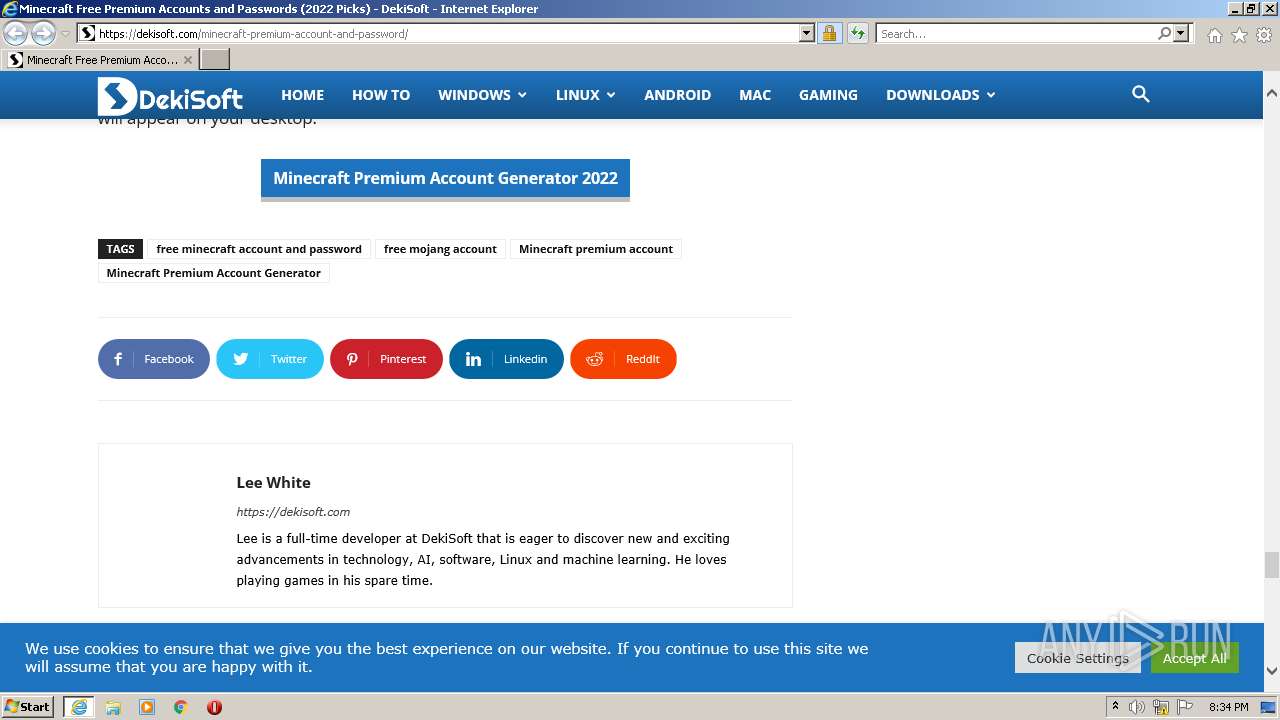Viewport: 1280px width, 720px height.
Task: Click the action center flag icon
Action: [x=1185, y=707]
